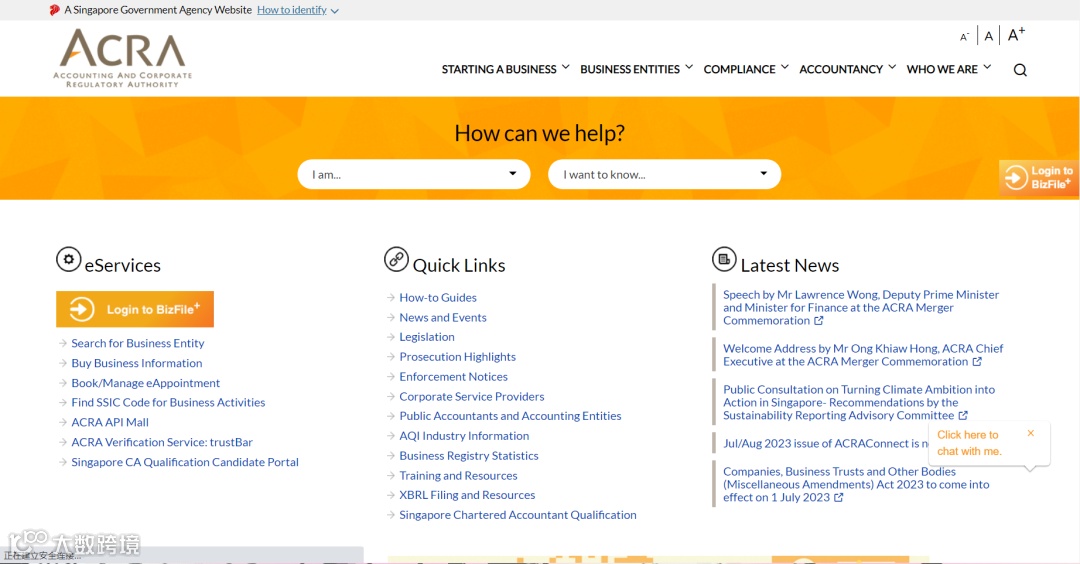Open News and Events quick link

tap(443, 317)
